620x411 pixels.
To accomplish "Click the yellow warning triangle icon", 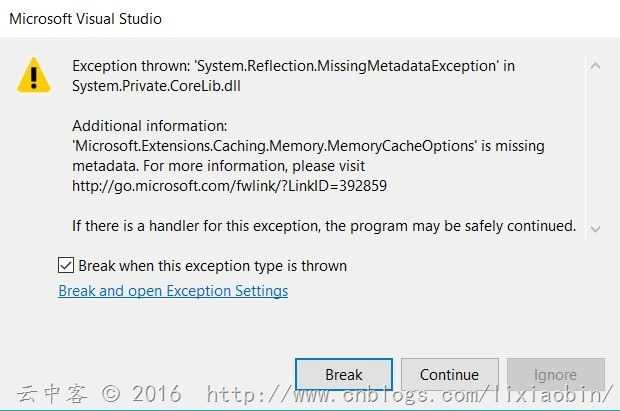I will click(x=34, y=76).
